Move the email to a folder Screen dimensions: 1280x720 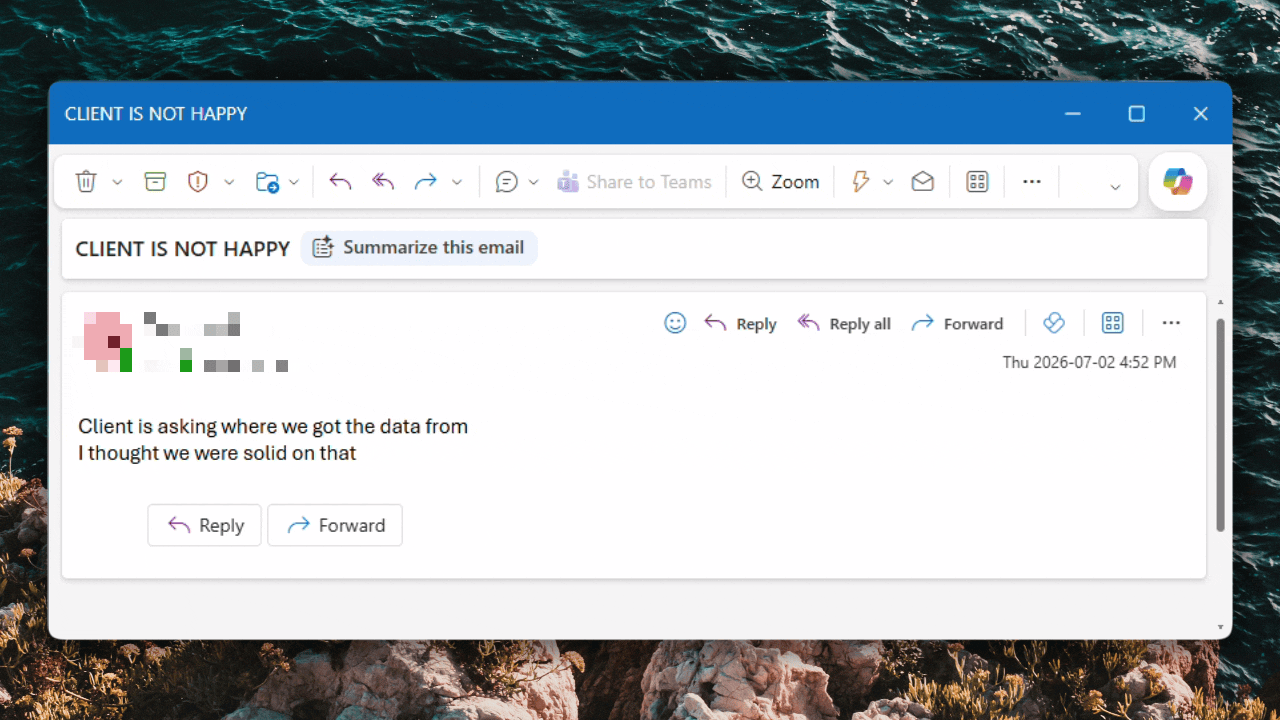point(267,181)
